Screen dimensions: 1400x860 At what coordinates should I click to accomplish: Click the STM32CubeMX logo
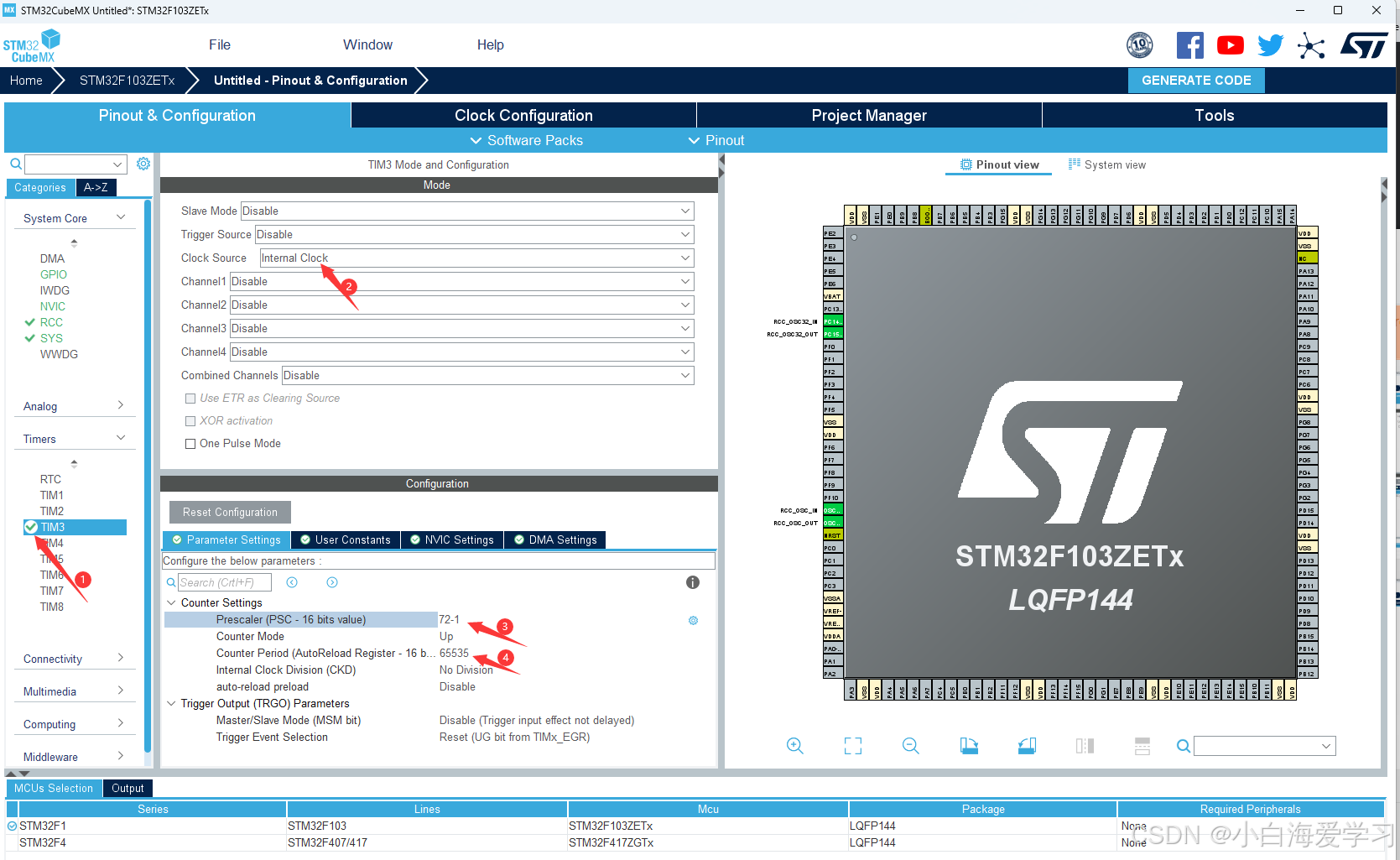(x=32, y=46)
